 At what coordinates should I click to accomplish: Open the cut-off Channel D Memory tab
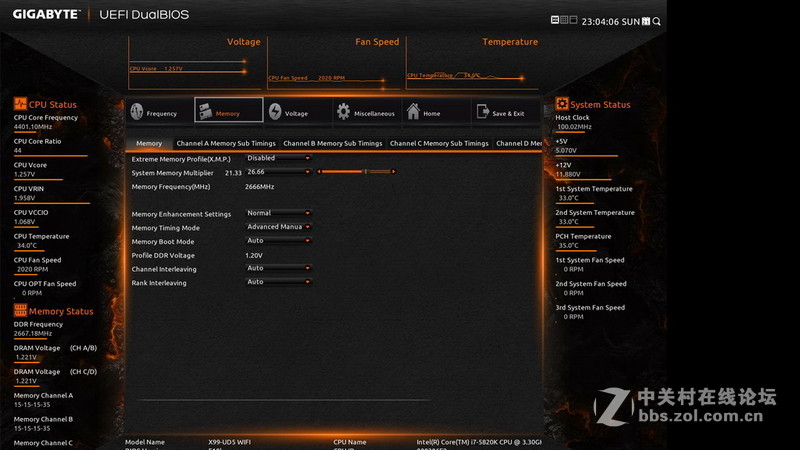518,143
